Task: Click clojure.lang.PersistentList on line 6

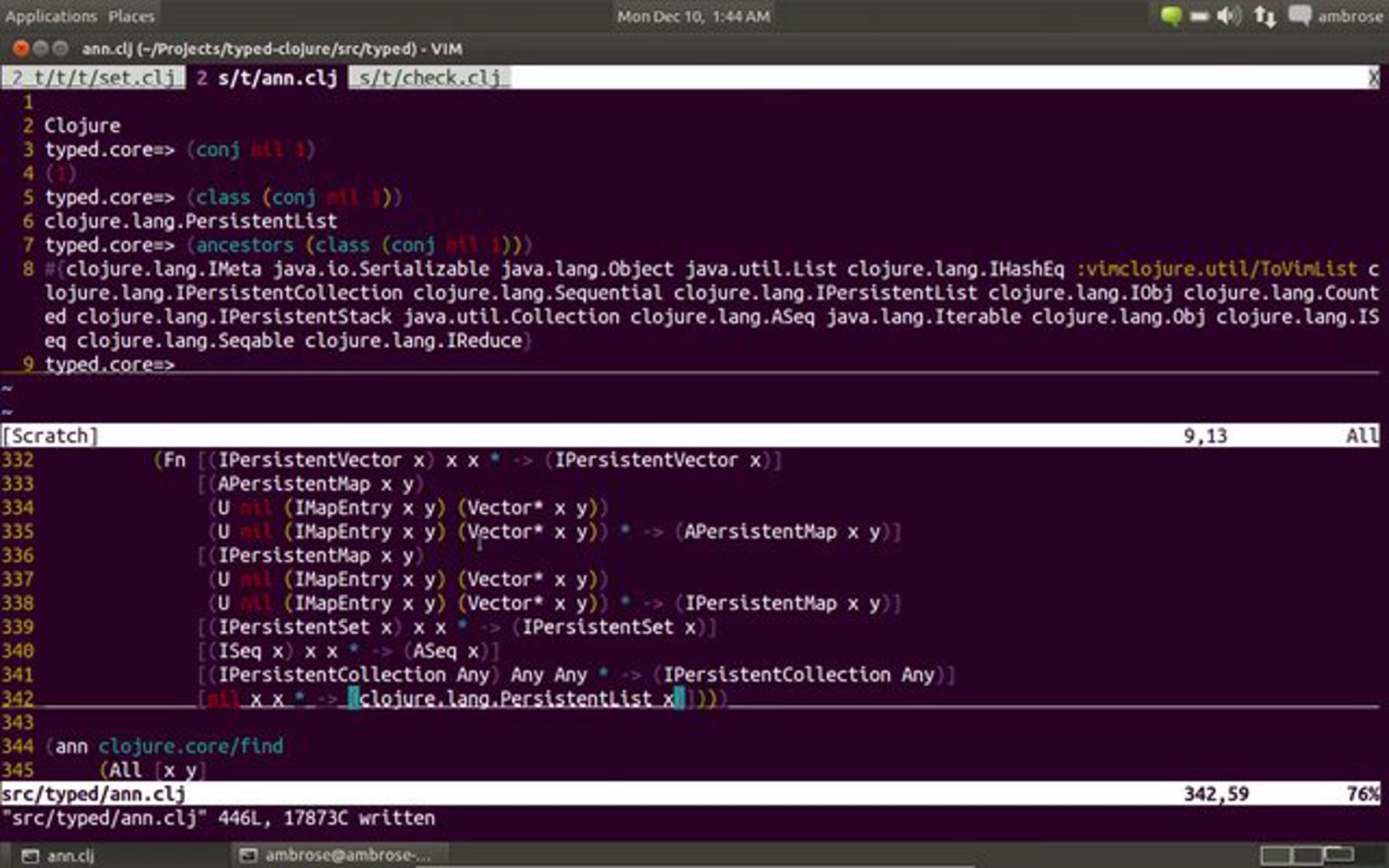Action: pyautogui.click(x=191, y=221)
